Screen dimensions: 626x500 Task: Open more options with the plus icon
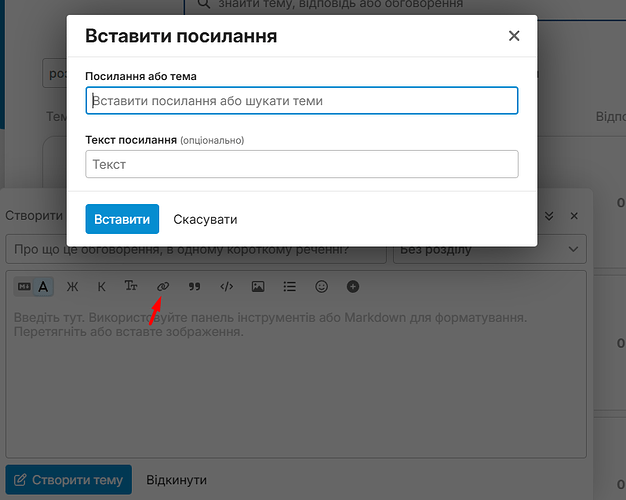coord(353,286)
